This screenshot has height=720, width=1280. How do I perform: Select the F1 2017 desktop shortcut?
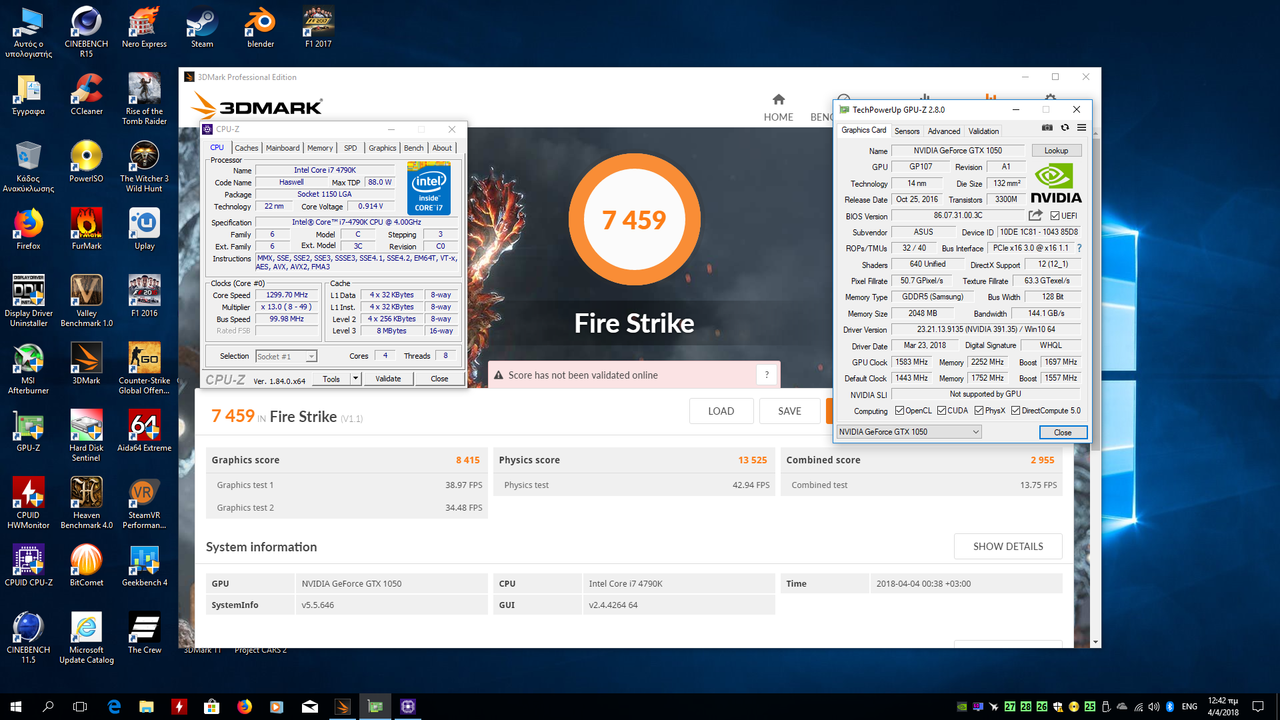click(x=318, y=28)
